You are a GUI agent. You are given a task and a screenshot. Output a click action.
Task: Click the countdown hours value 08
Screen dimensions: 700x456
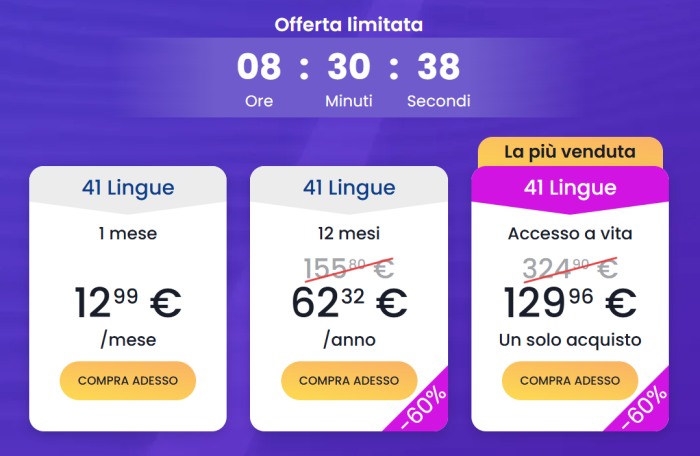coord(259,67)
